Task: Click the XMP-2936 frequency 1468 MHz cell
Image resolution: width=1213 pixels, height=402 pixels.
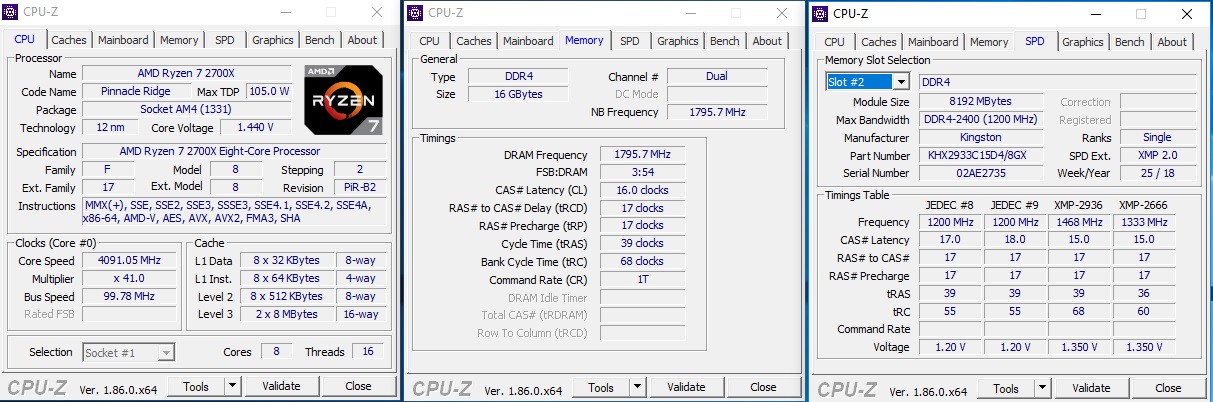Action: click(x=1077, y=222)
